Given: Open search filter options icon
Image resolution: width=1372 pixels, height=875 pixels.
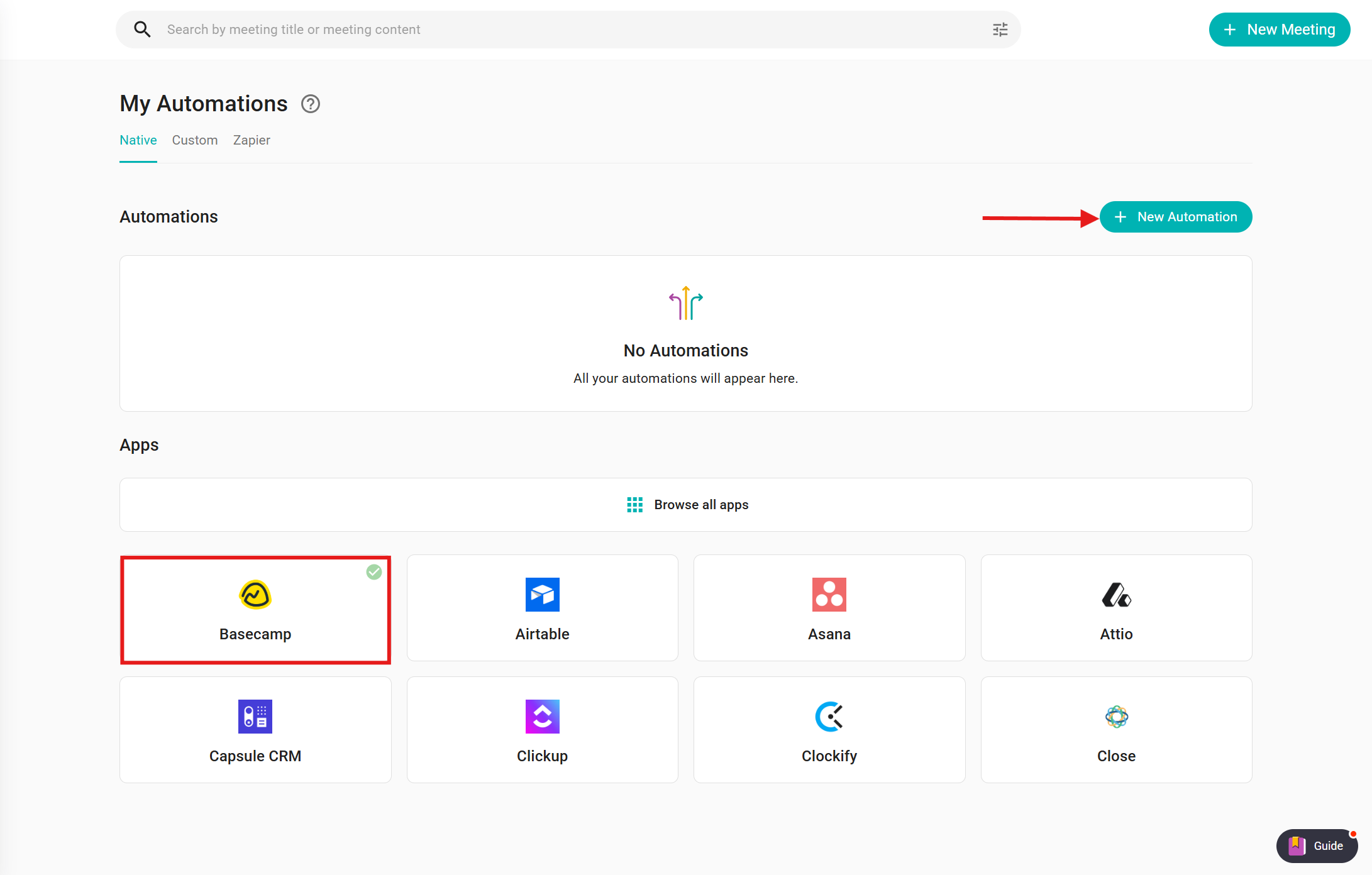Looking at the screenshot, I should click(1000, 30).
